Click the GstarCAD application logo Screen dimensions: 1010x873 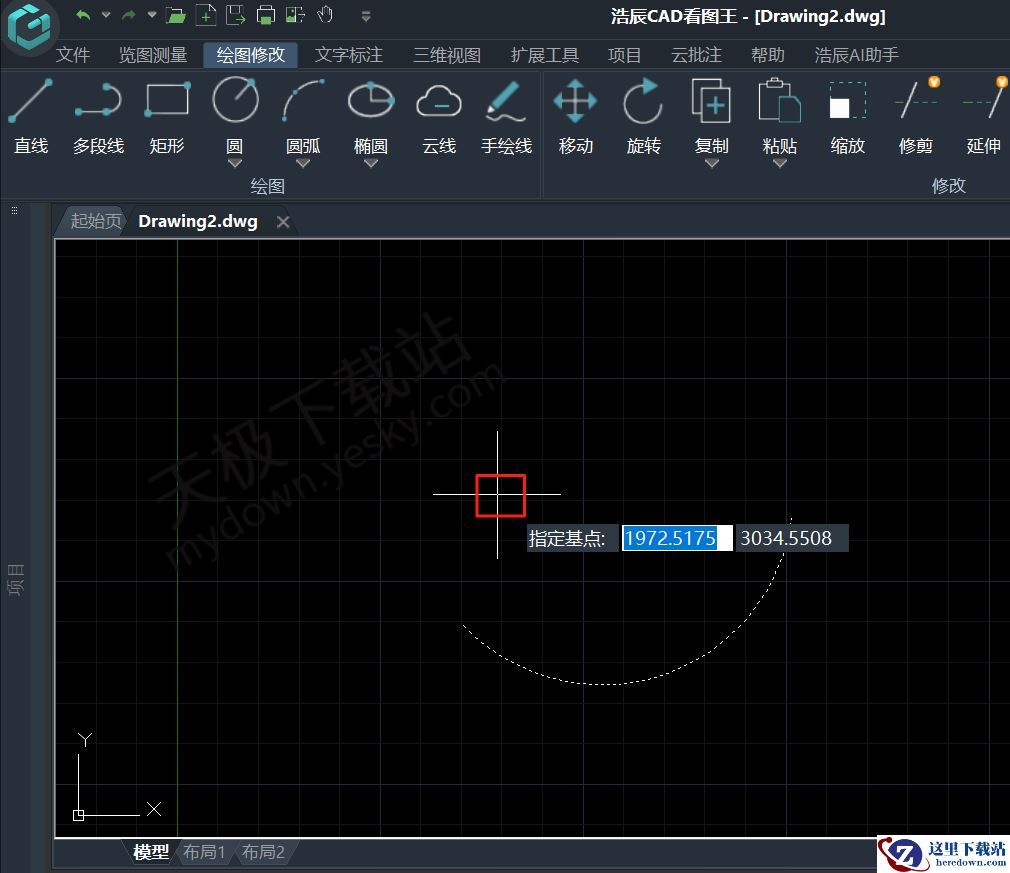click(x=30, y=27)
